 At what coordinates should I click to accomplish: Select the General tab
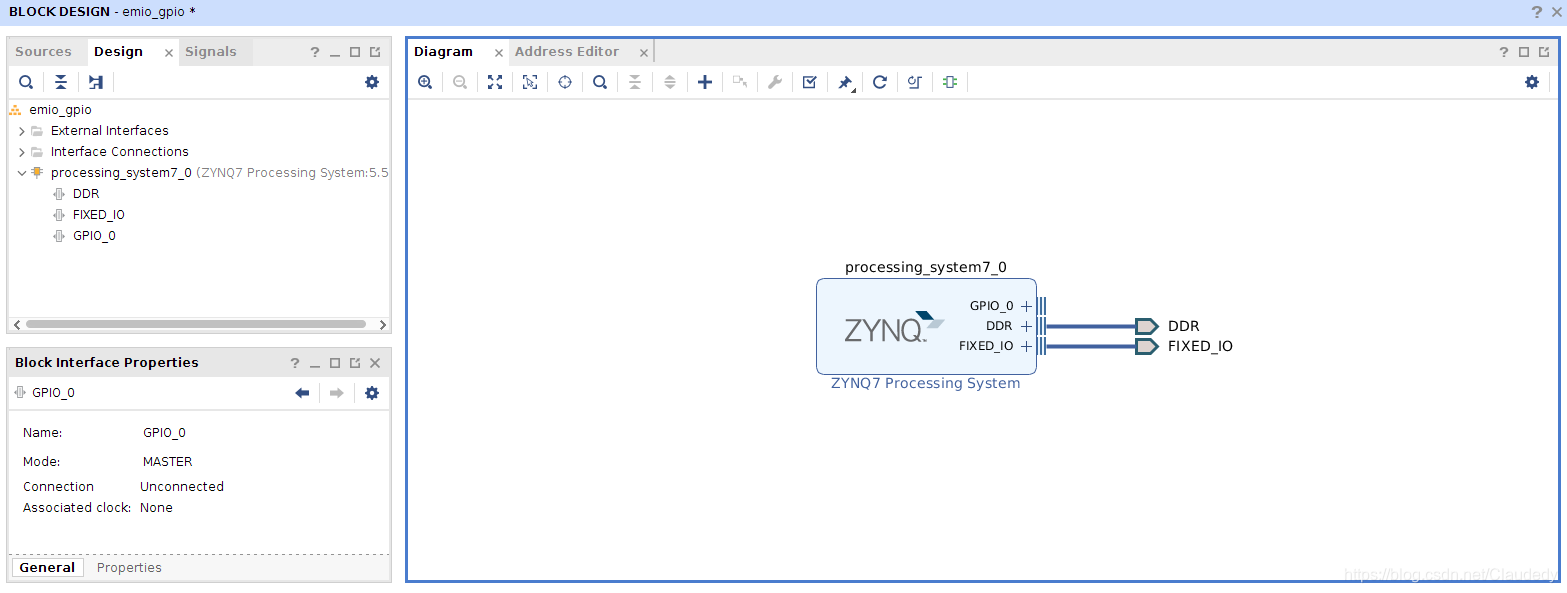tap(47, 568)
